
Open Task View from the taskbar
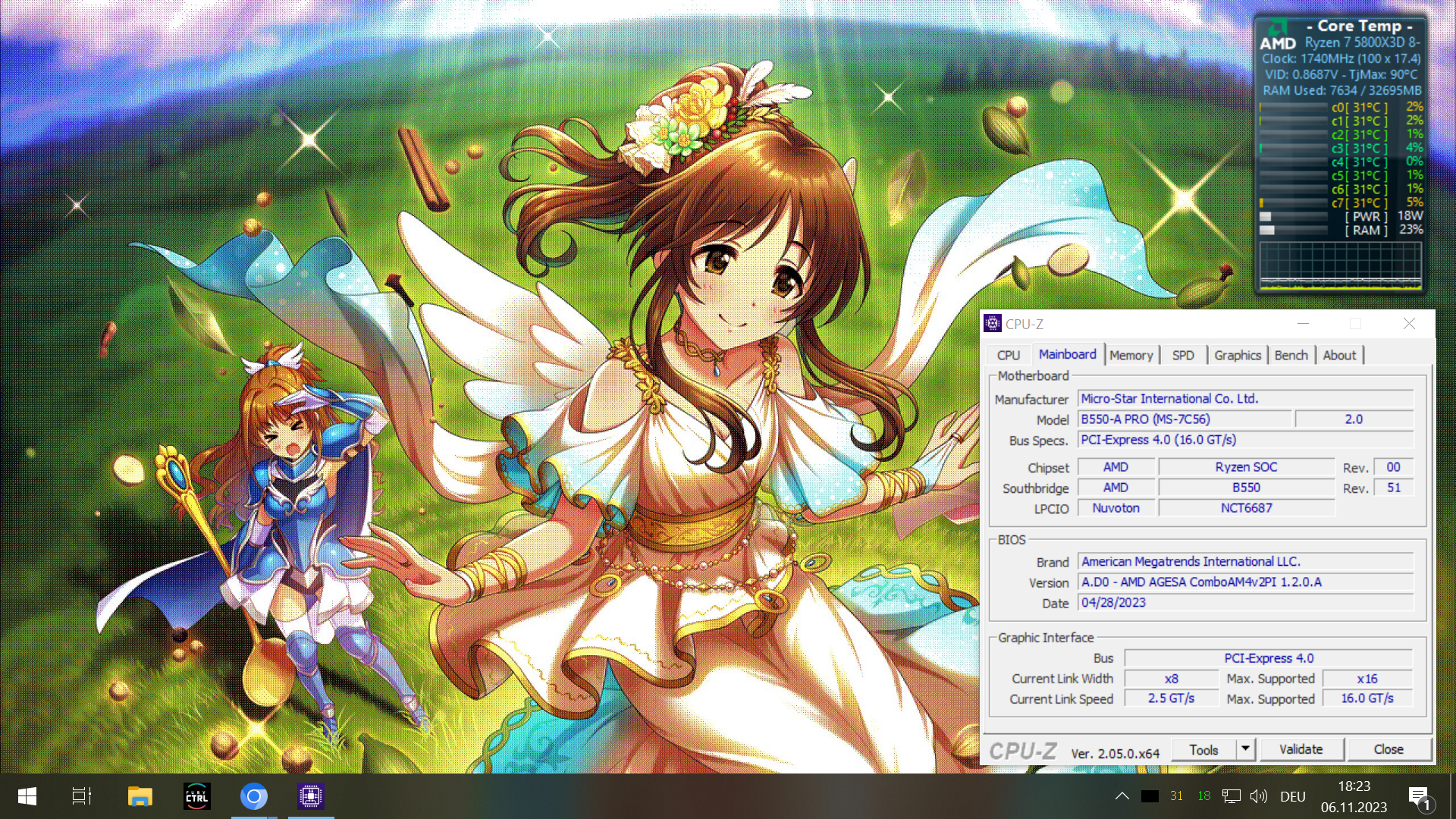tap(81, 796)
